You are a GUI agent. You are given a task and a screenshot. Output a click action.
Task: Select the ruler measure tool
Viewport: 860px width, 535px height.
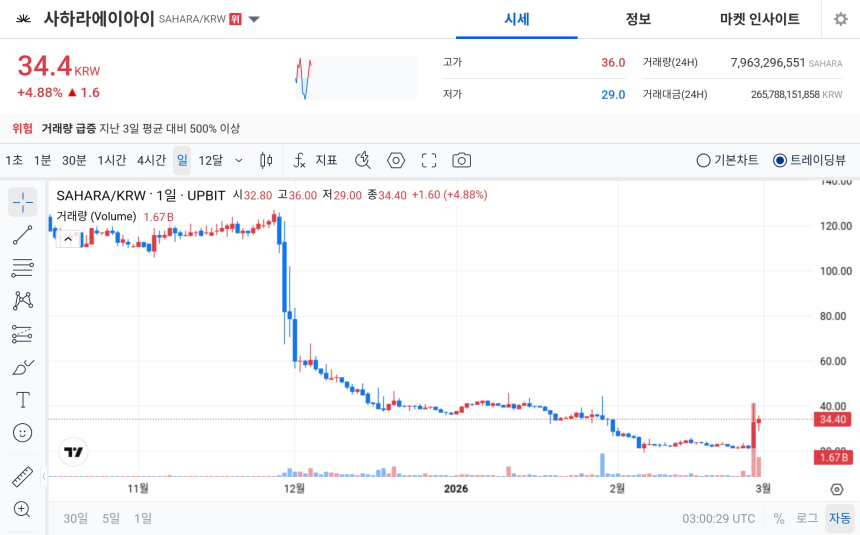(x=22, y=476)
